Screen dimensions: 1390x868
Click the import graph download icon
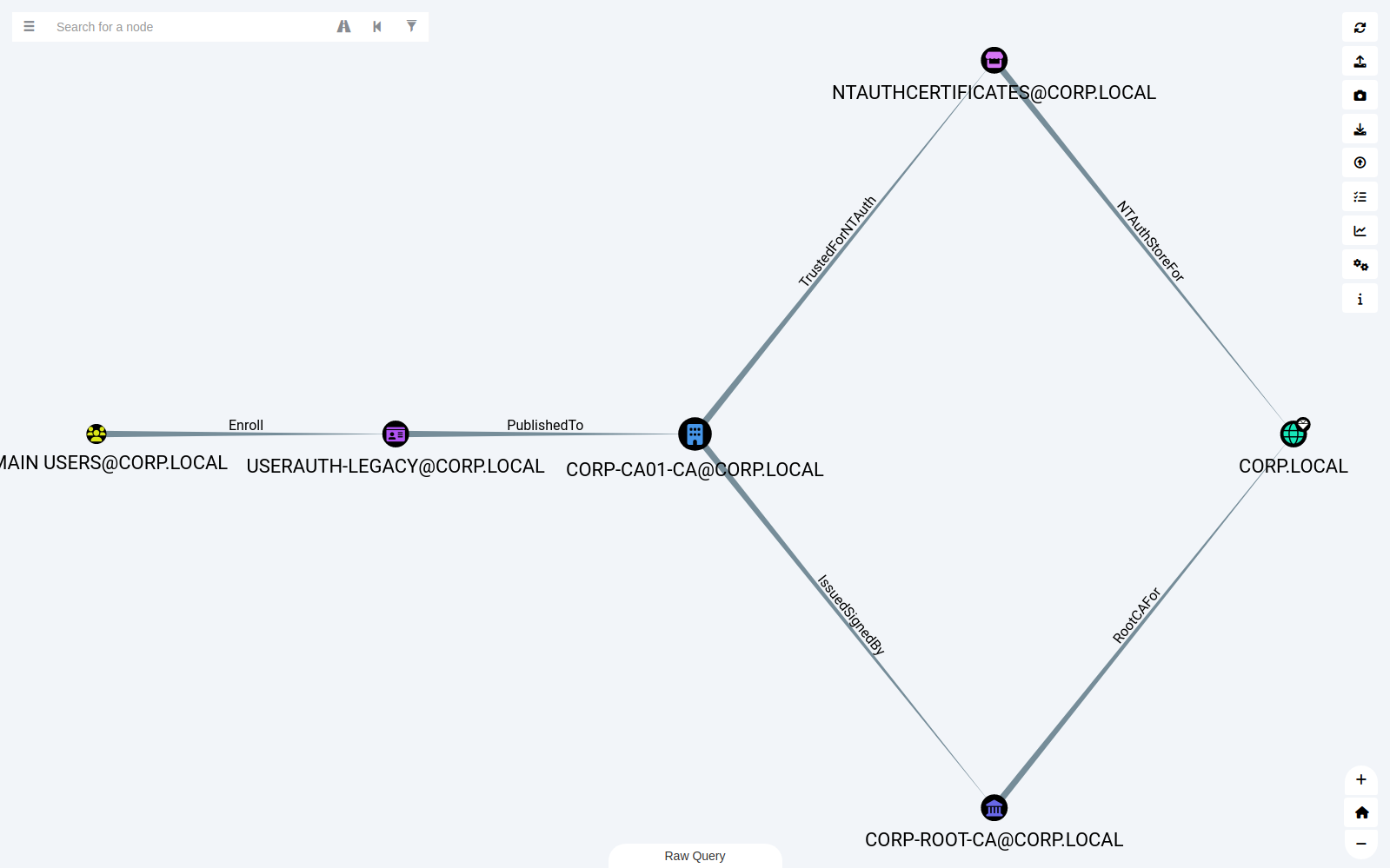(1360, 129)
